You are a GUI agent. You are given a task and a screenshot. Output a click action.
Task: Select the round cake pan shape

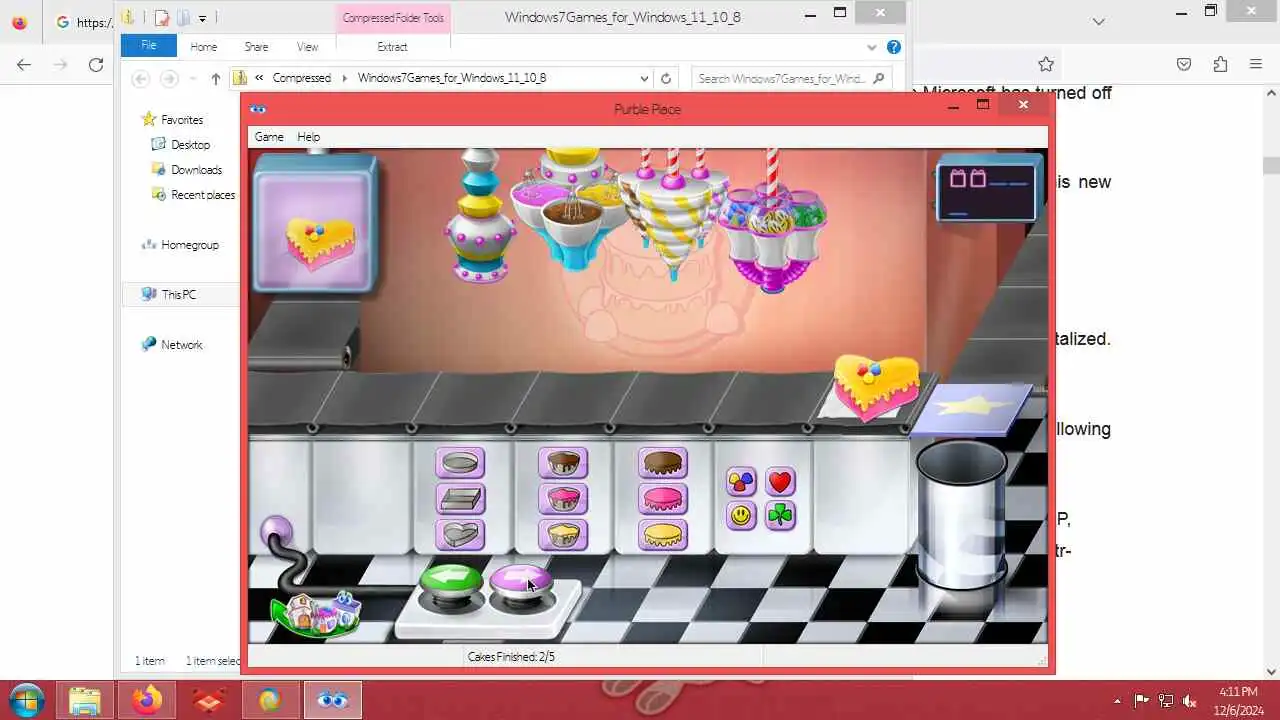(x=460, y=463)
